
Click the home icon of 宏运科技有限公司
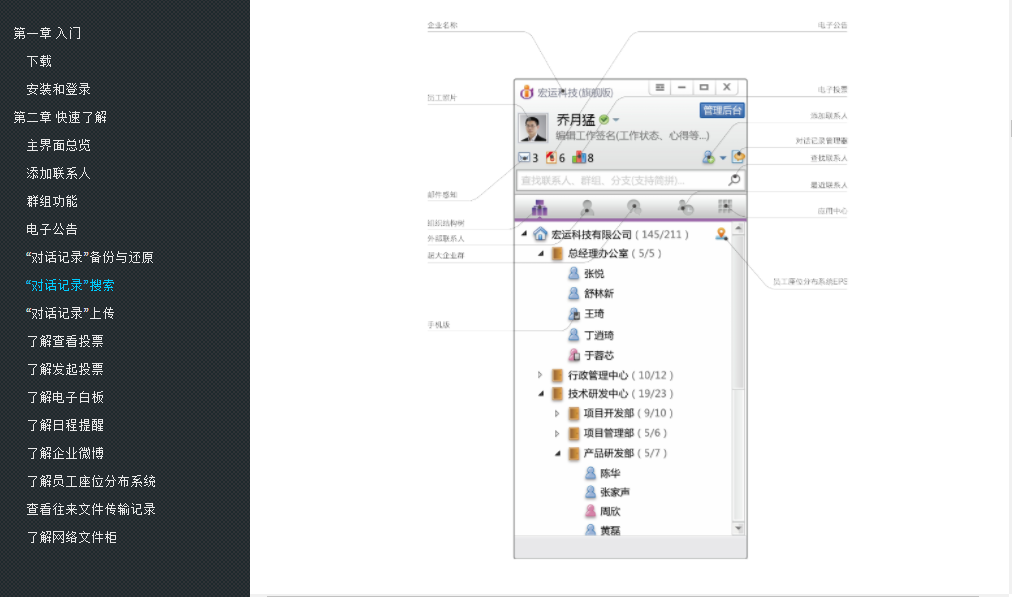pyautogui.click(x=540, y=234)
